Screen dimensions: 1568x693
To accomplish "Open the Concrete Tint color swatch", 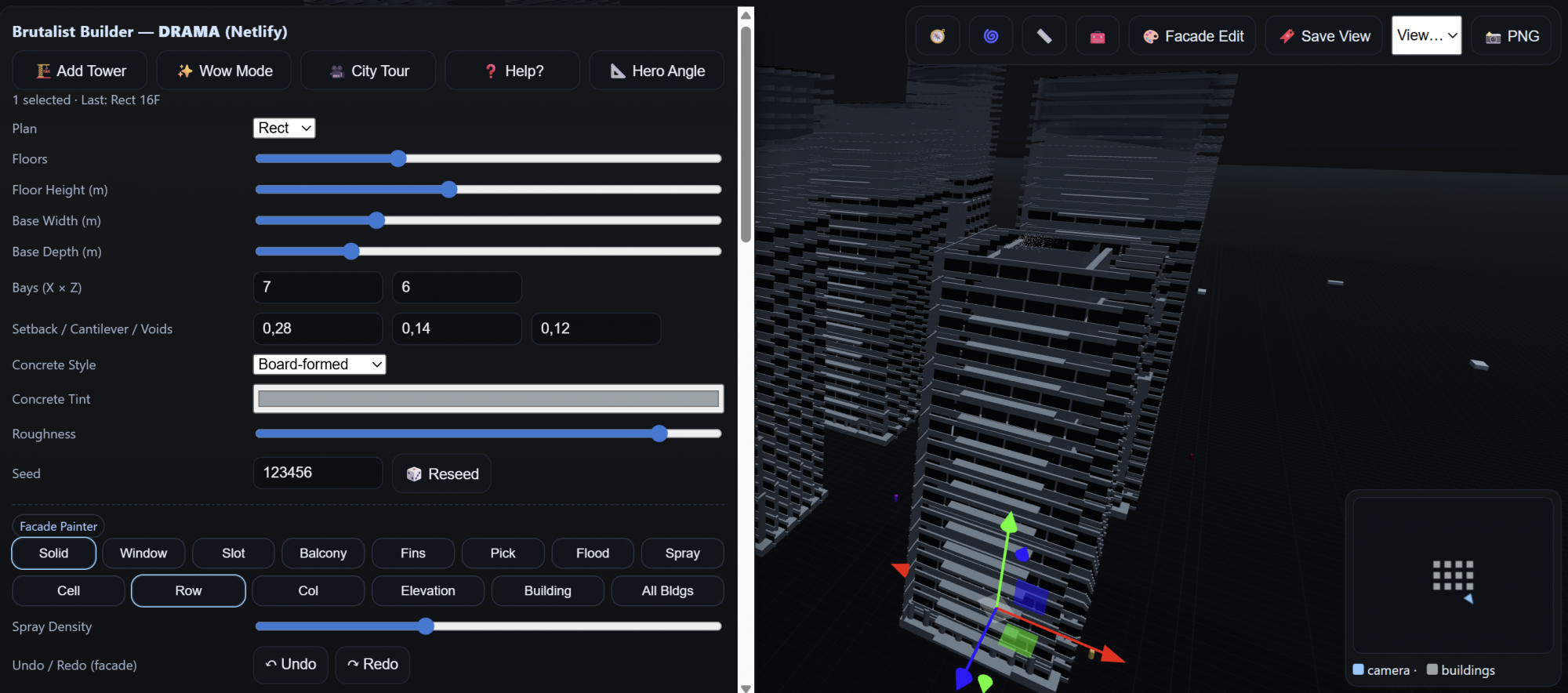I will 488,399.
